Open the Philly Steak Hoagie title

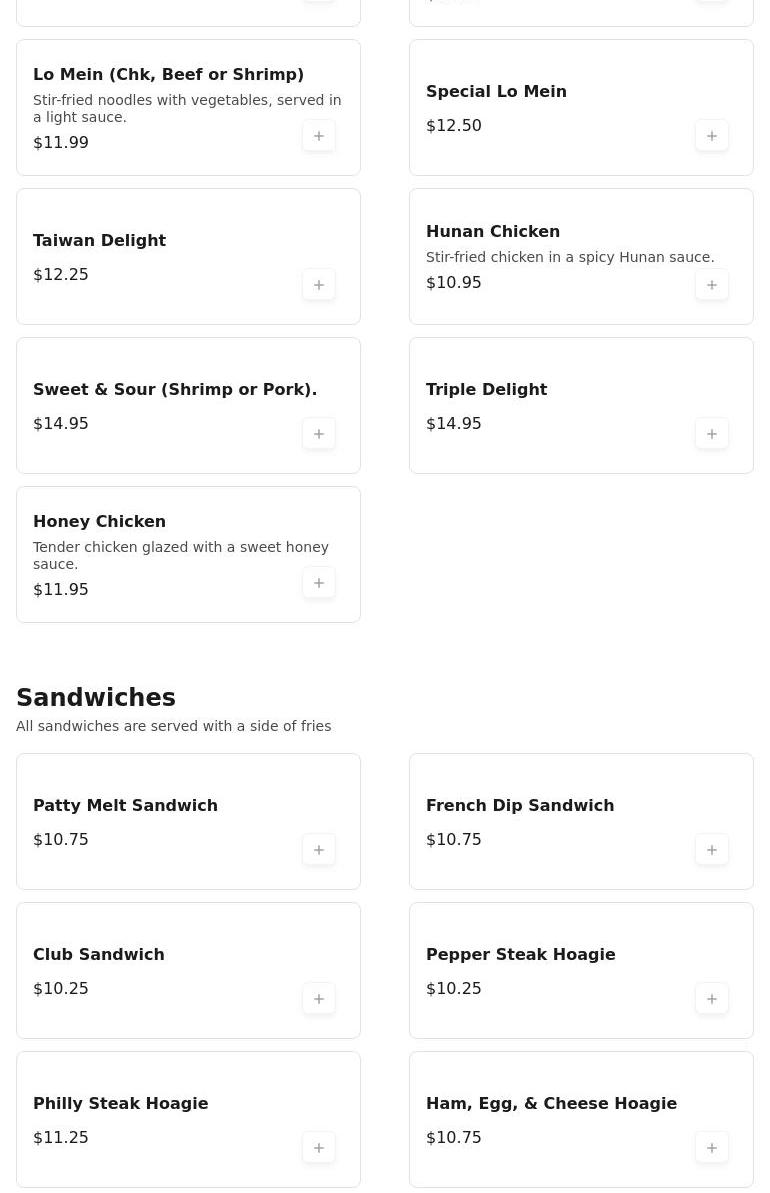(120, 1104)
